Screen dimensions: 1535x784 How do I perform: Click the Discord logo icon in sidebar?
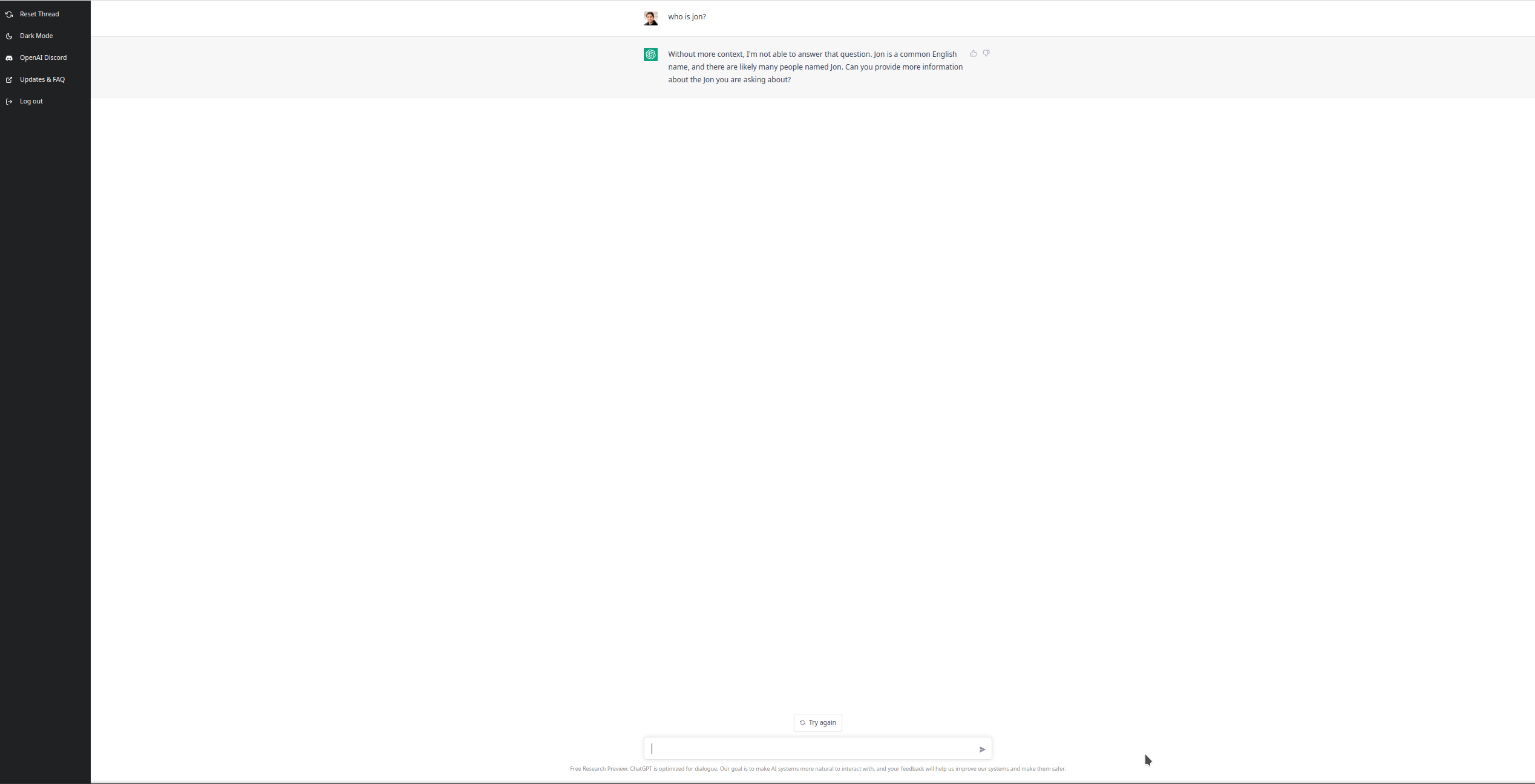coord(9,58)
